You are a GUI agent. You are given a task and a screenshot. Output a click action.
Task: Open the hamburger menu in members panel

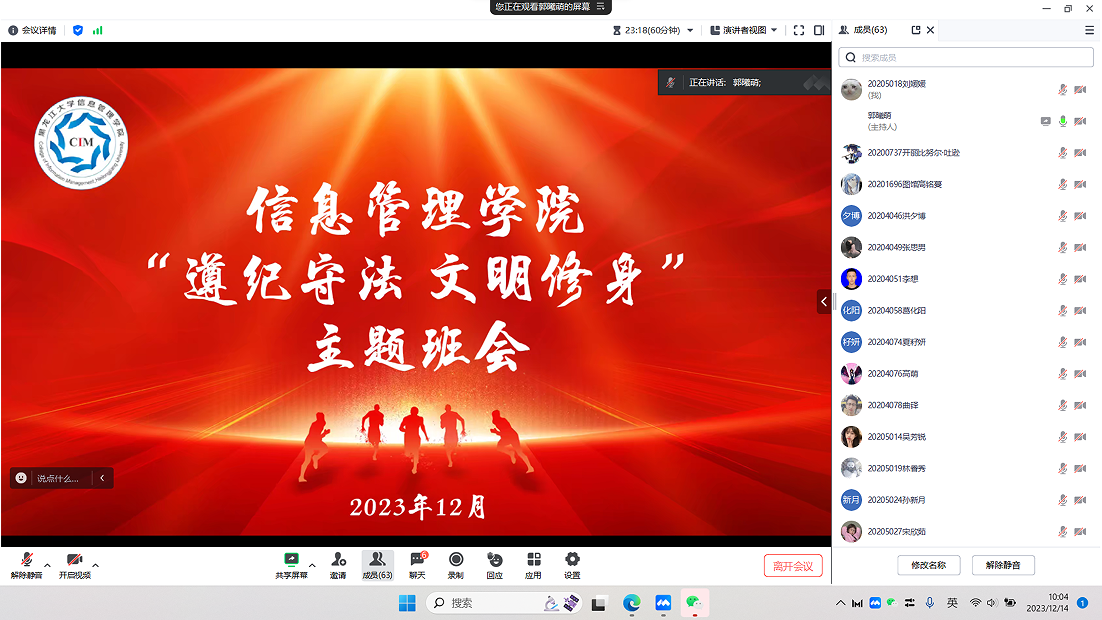tap(1089, 30)
